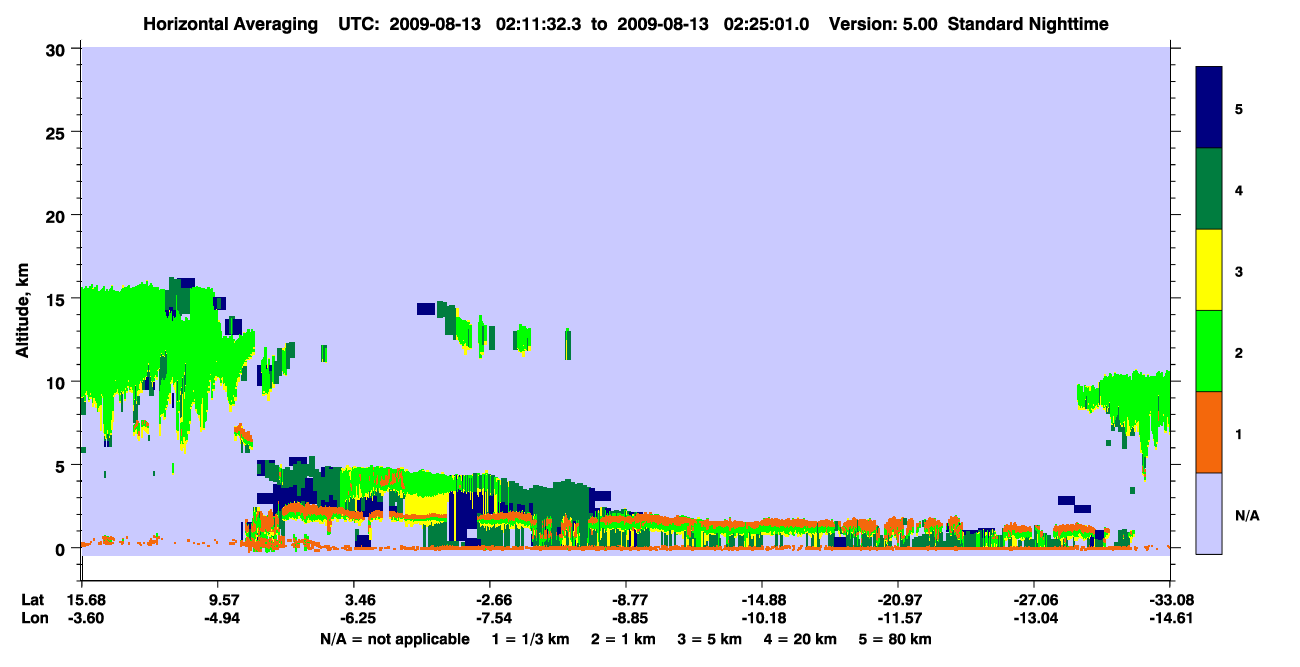The height and width of the screenshot is (667, 1300).
Task: Click latitude value -14.88
Action: 762,600
